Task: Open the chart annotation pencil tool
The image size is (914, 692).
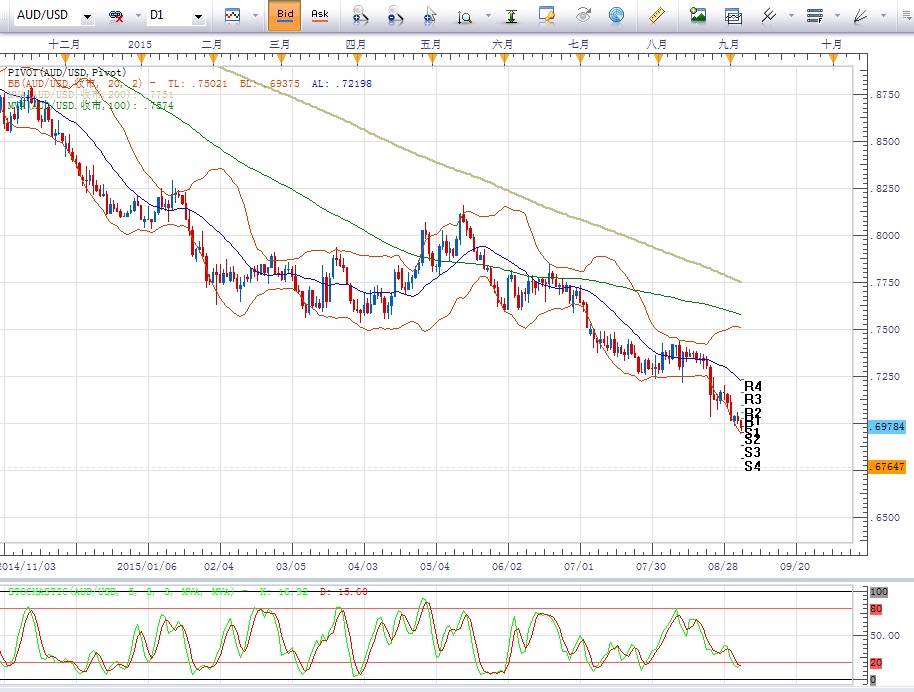Action: tap(547, 16)
